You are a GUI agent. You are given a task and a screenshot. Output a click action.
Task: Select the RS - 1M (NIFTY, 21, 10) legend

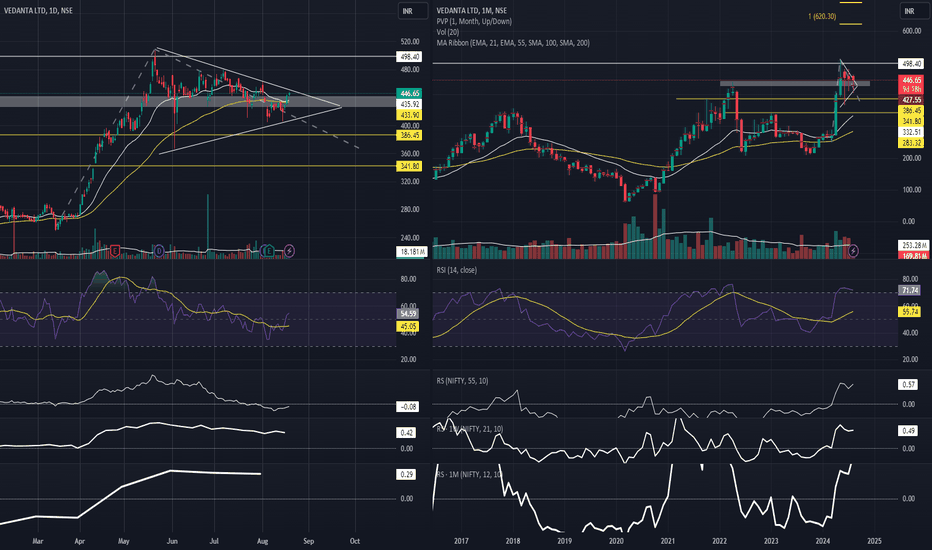[x=470, y=429]
